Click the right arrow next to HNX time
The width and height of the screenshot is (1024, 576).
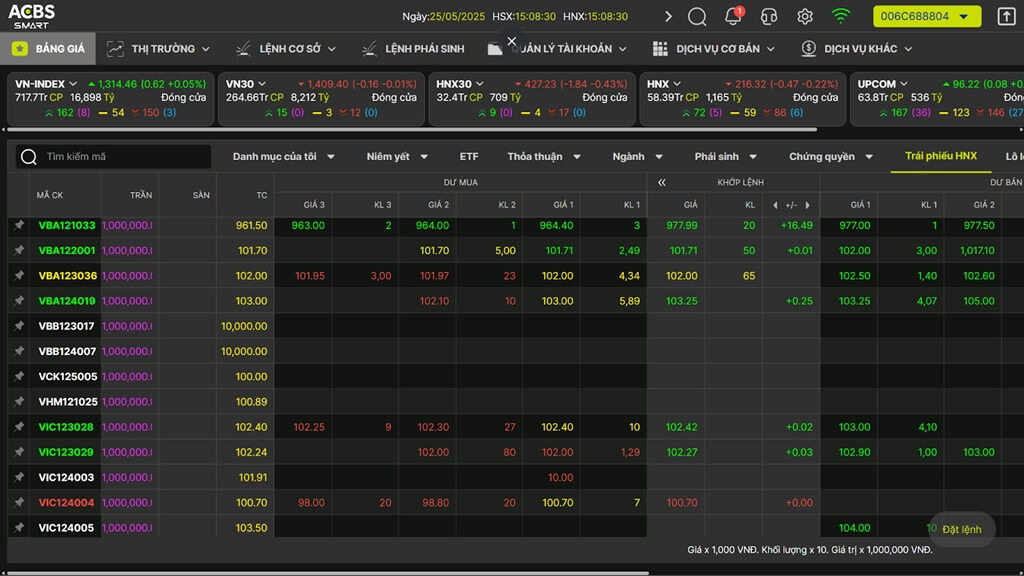(668, 16)
